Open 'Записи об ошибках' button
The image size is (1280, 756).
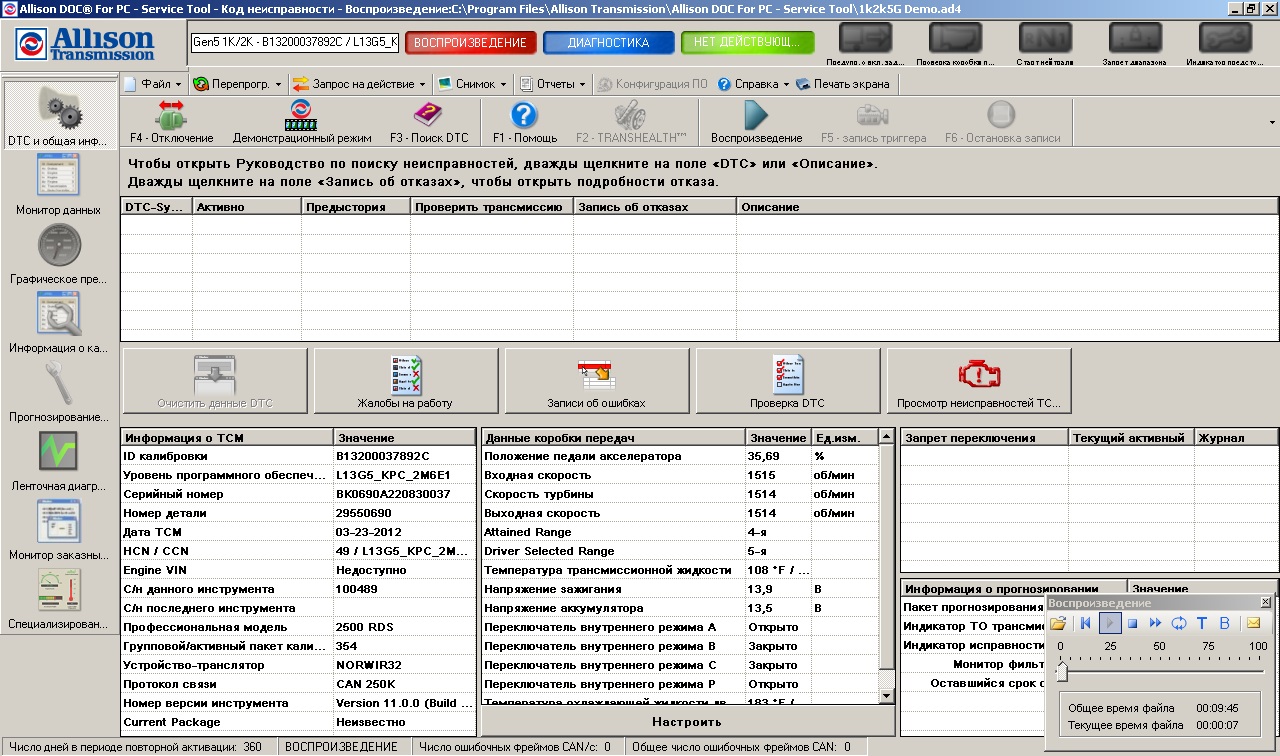click(x=597, y=381)
